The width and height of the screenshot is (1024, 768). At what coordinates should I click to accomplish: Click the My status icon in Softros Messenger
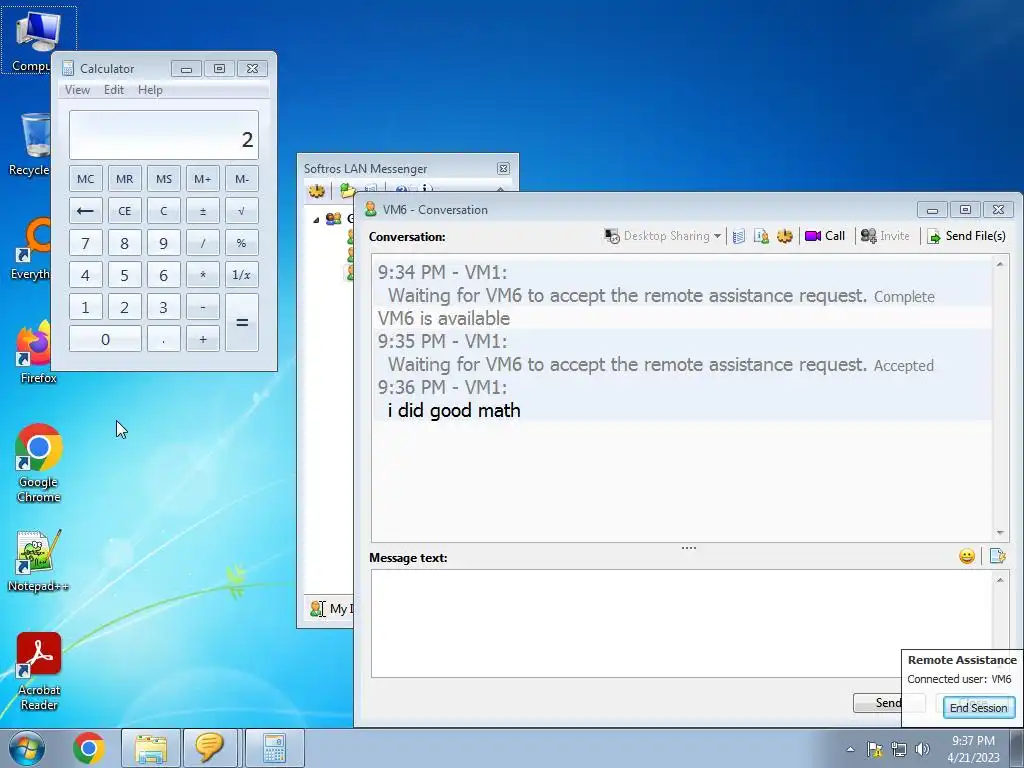[318, 609]
